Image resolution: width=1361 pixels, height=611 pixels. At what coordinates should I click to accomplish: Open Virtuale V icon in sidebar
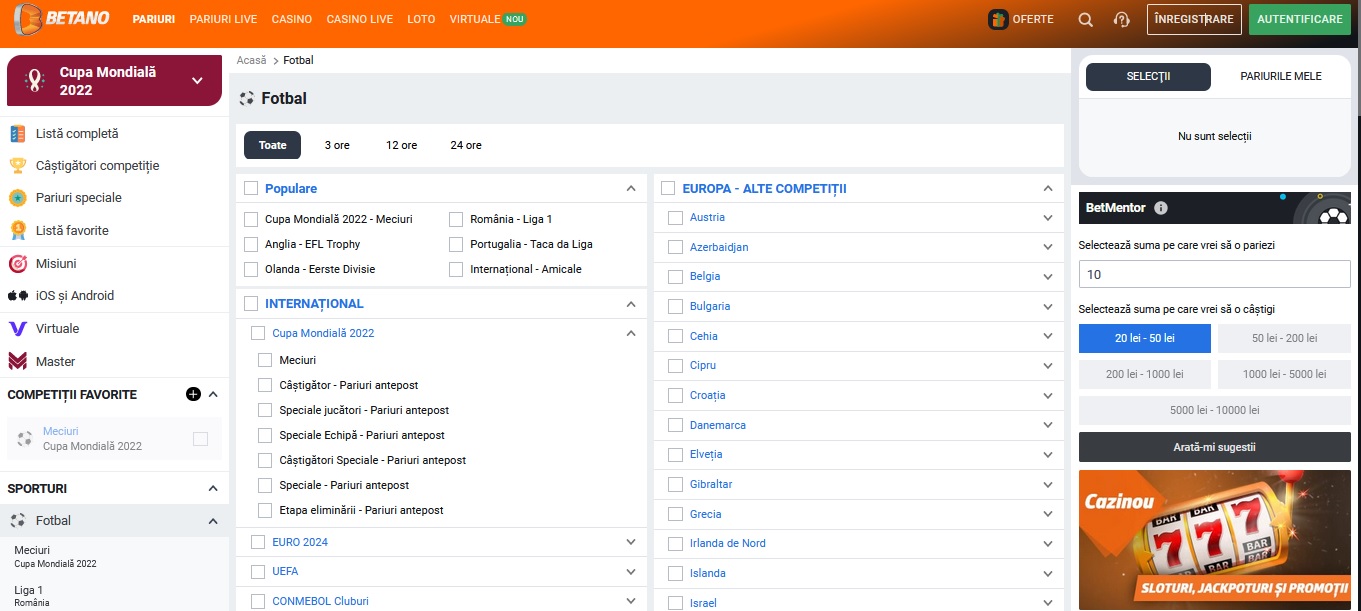click(x=17, y=328)
